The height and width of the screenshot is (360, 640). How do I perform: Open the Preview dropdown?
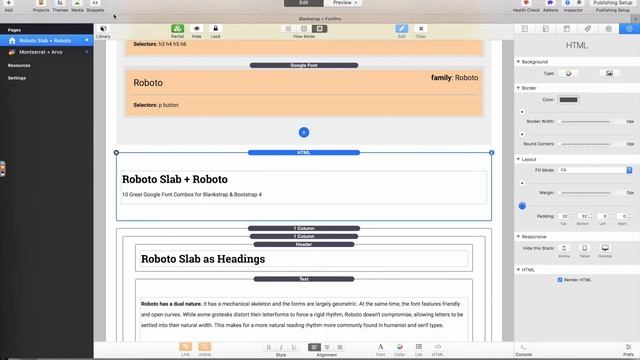click(345, 3)
